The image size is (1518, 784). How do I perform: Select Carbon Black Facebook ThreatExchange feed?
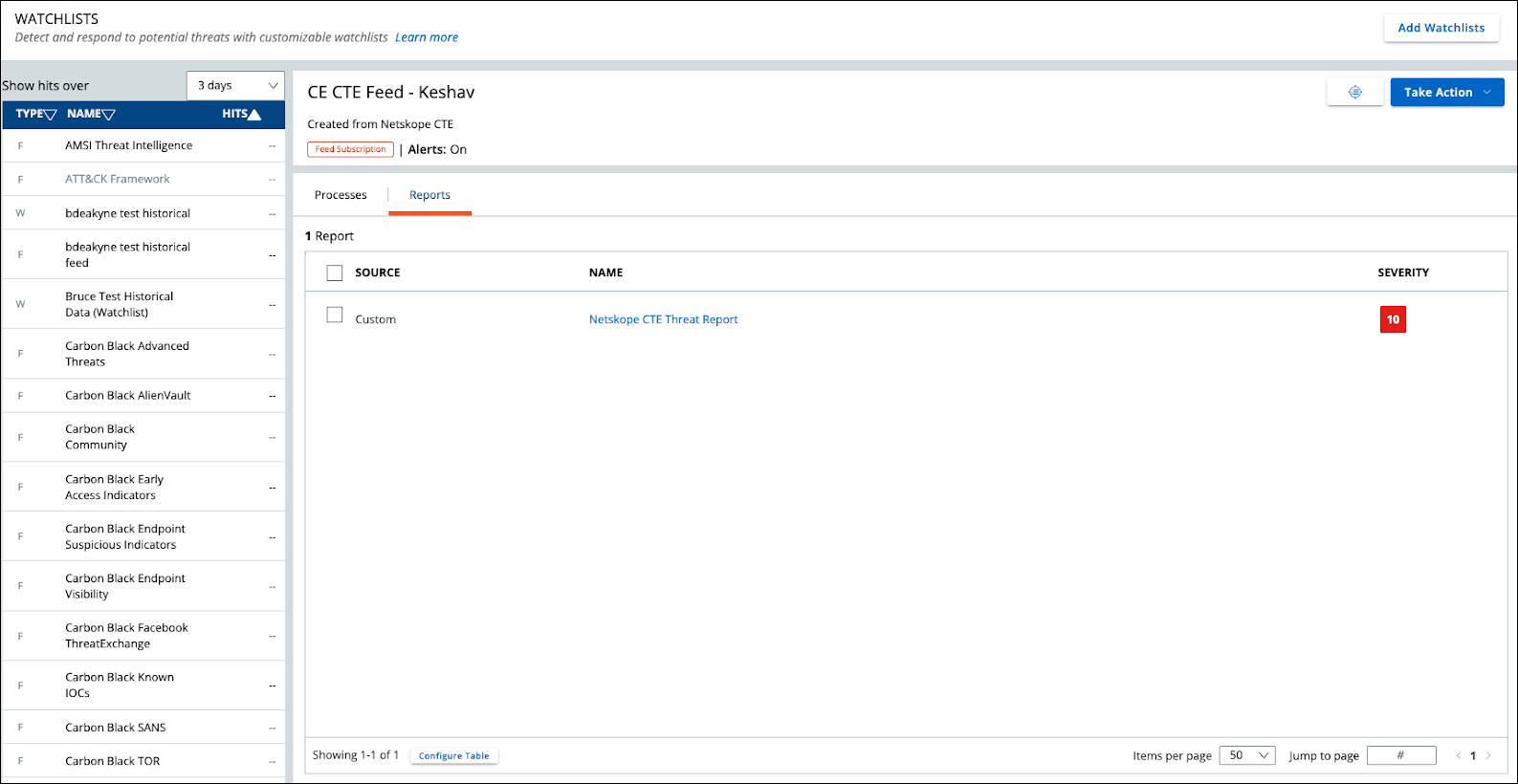pos(143,636)
